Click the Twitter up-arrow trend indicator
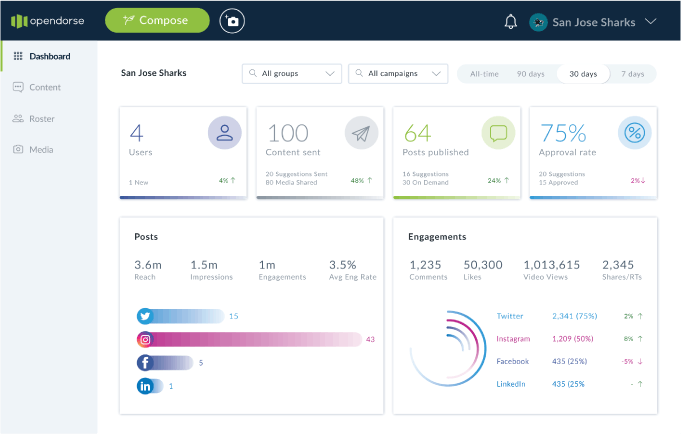681x434 pixels. click(x=640, y=316)
